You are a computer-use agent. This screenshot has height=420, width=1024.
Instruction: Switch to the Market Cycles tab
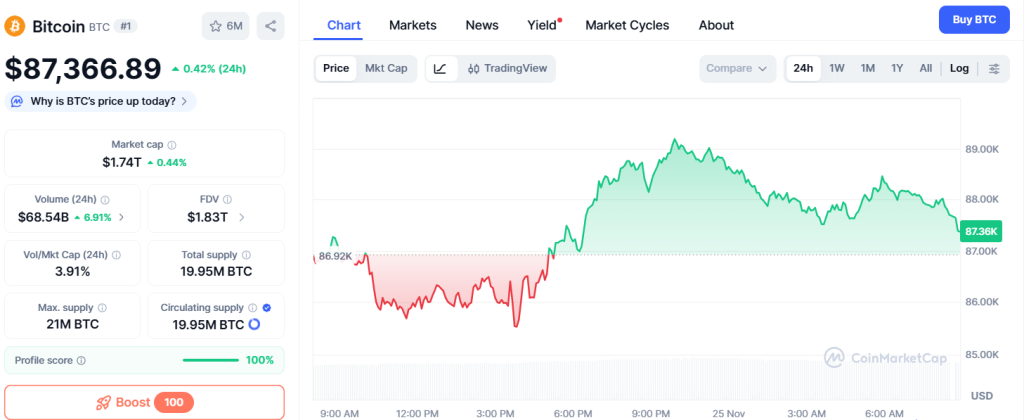pos(627,25)
